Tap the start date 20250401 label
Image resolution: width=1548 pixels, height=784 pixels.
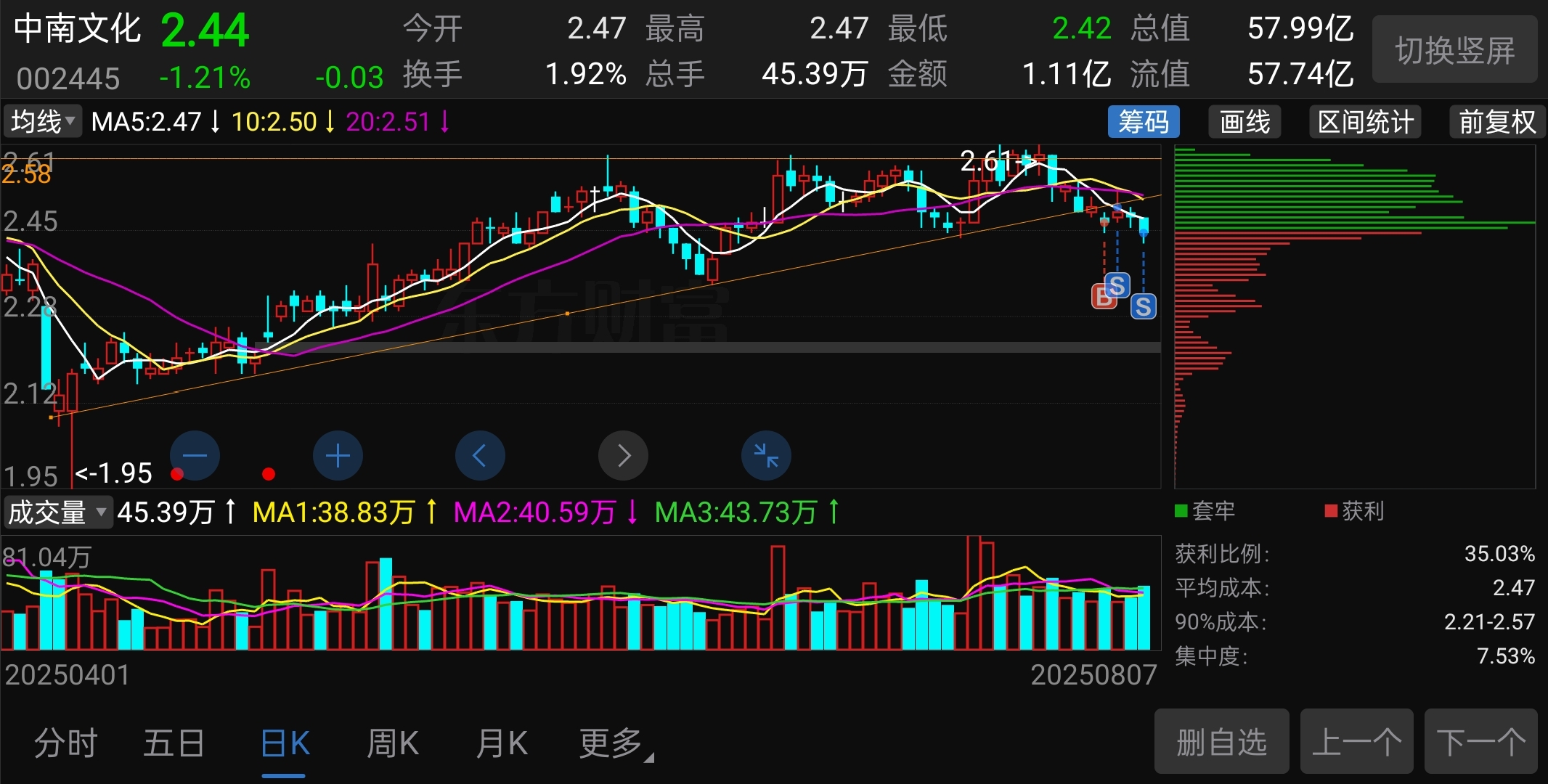pyautogui.click(x=68, y=675)
